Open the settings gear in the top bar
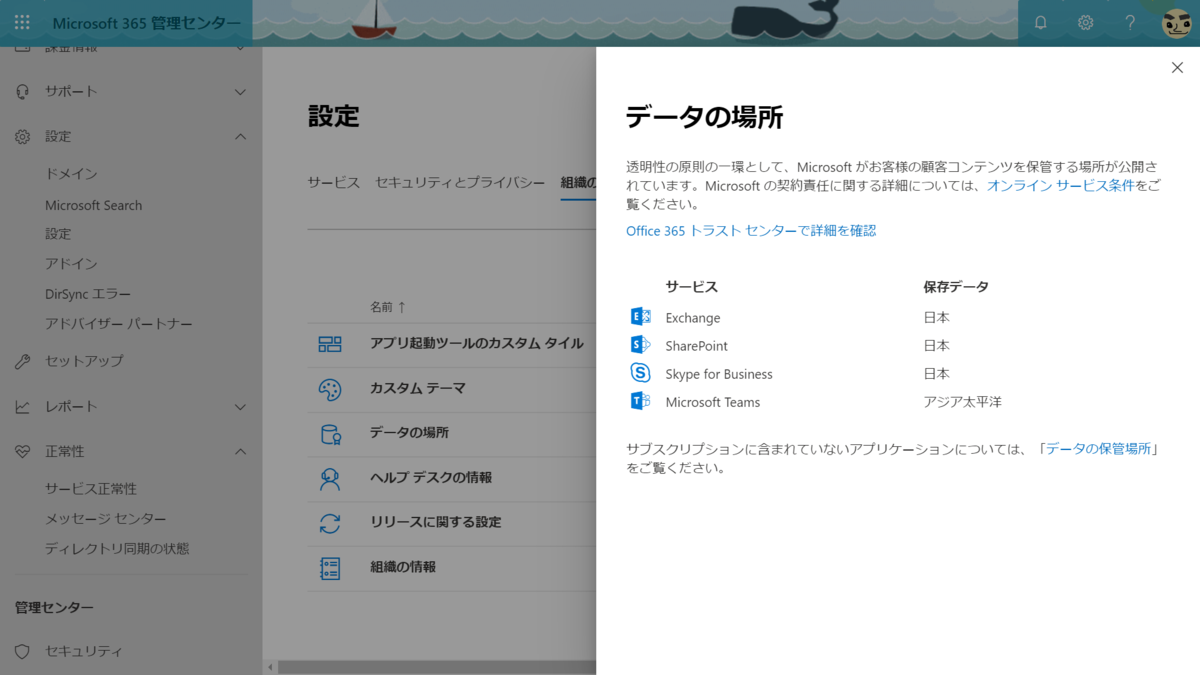The image size is (1200, 675). (1085, 22)
